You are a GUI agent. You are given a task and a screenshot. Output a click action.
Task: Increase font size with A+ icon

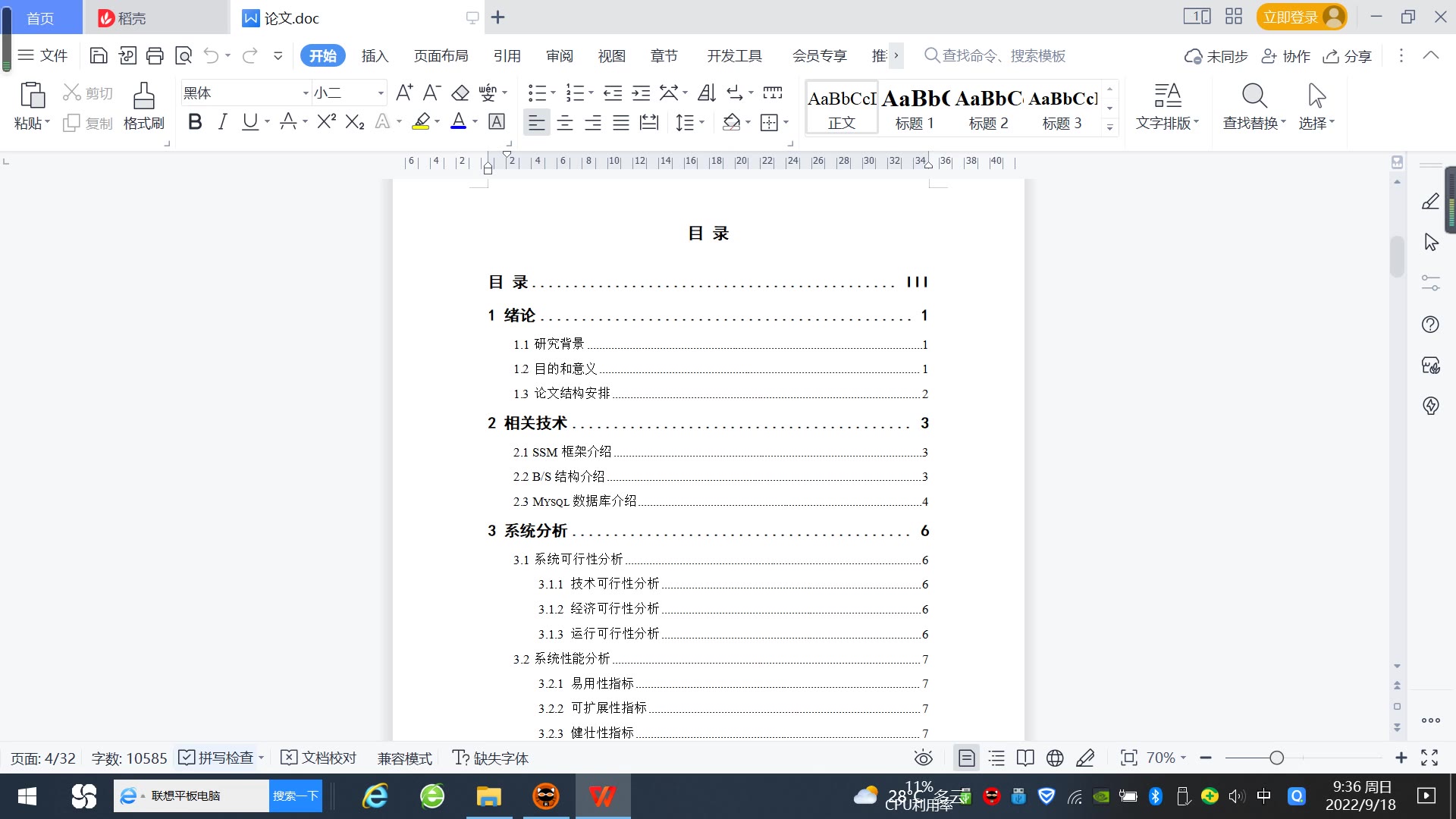(404, 93)
